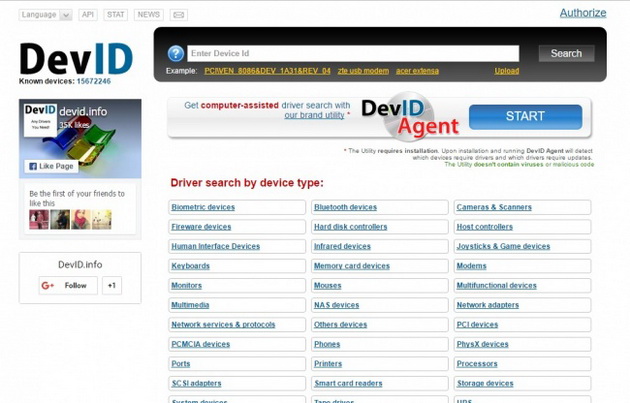Open the STAT menu item

tap(116, 15)
